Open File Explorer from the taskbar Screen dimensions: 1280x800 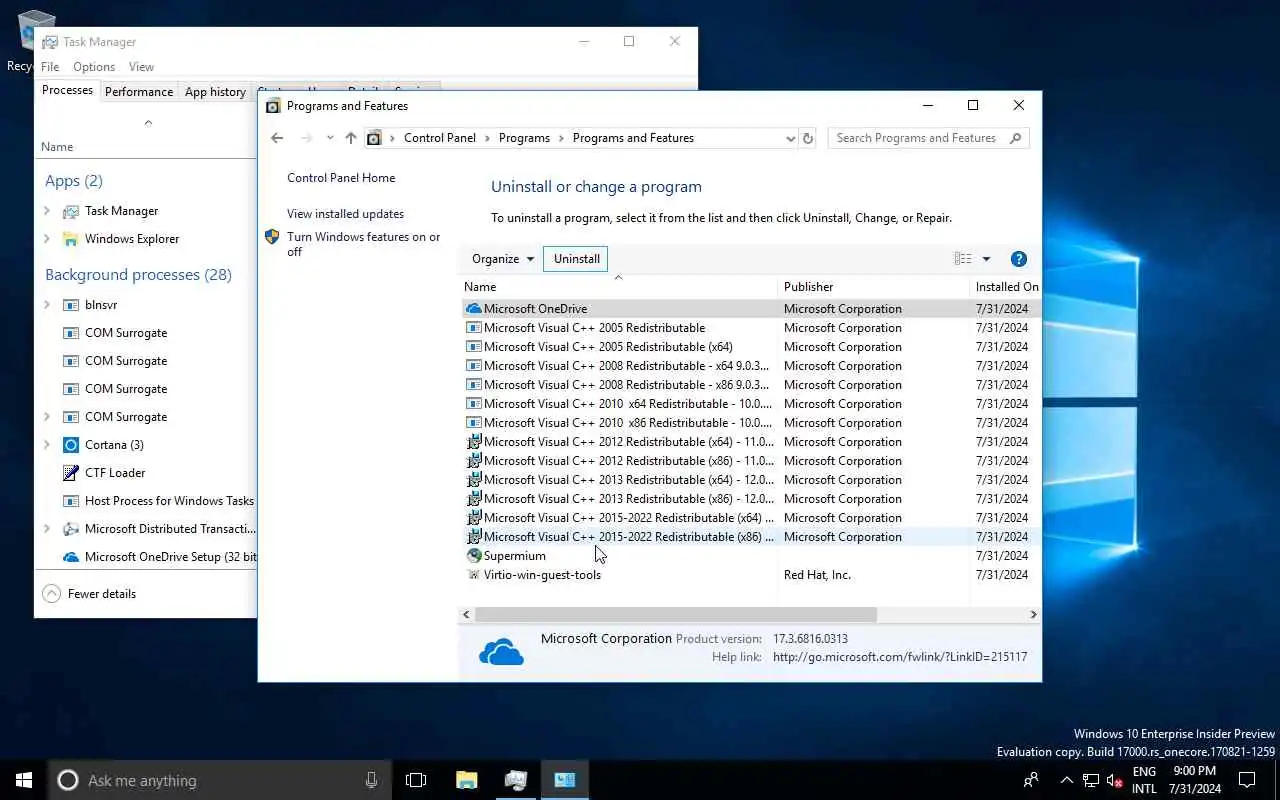tap(466, 780)
